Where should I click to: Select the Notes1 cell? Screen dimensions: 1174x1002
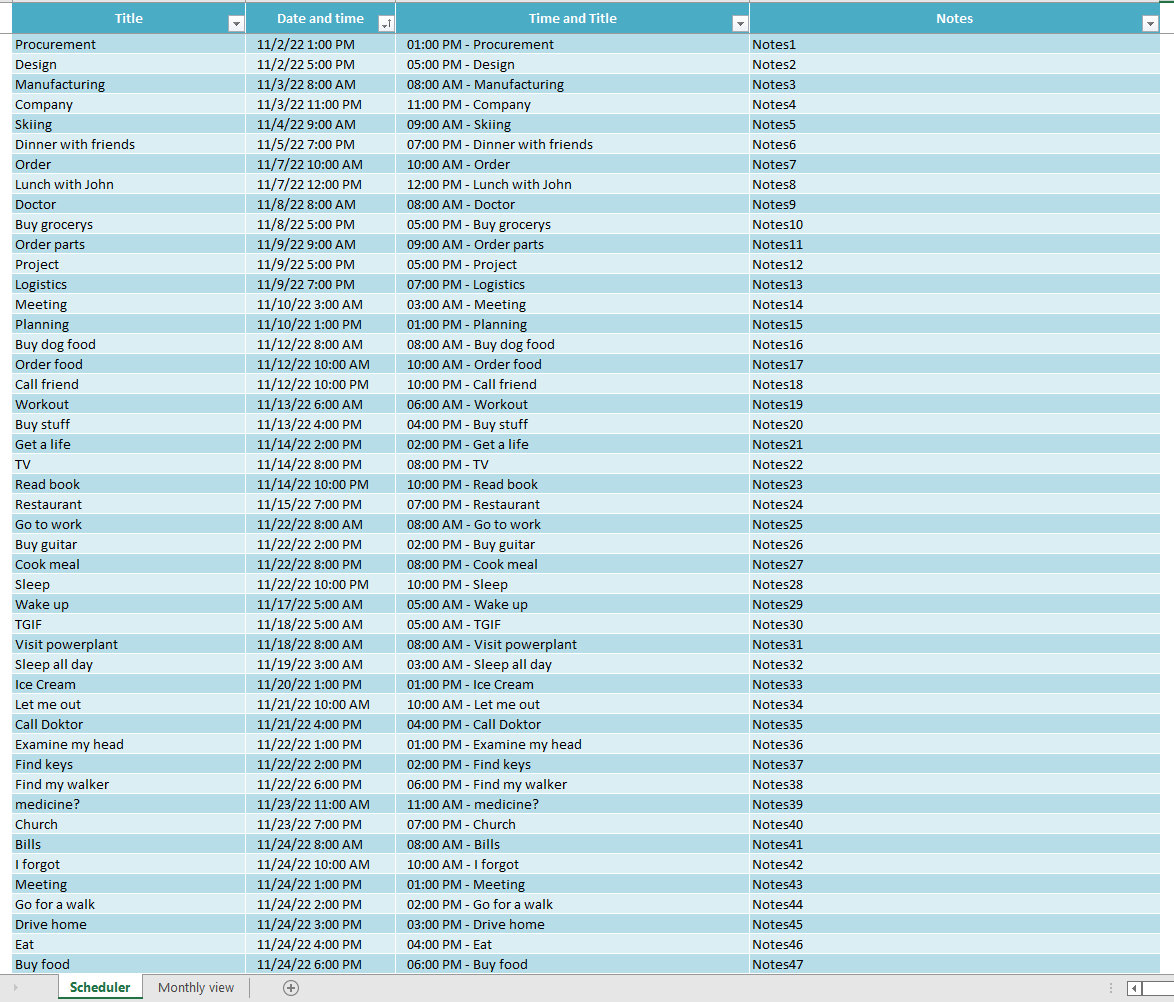click(955, 44)
